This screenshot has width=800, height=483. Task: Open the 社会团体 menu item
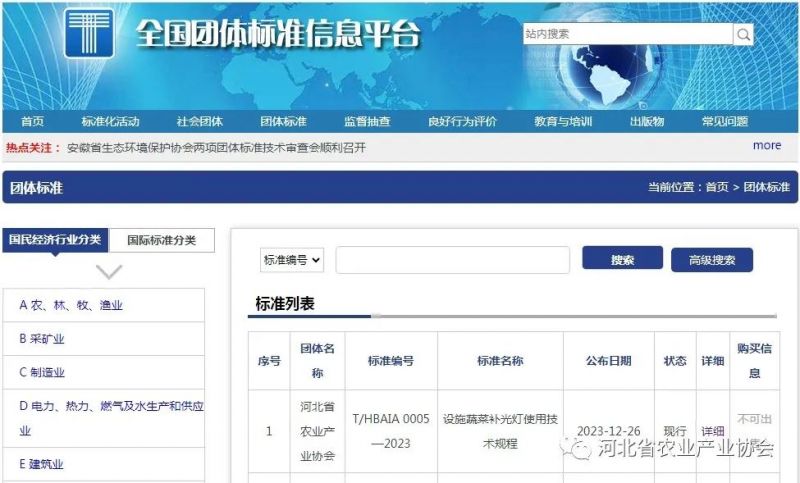coord(199,121)
